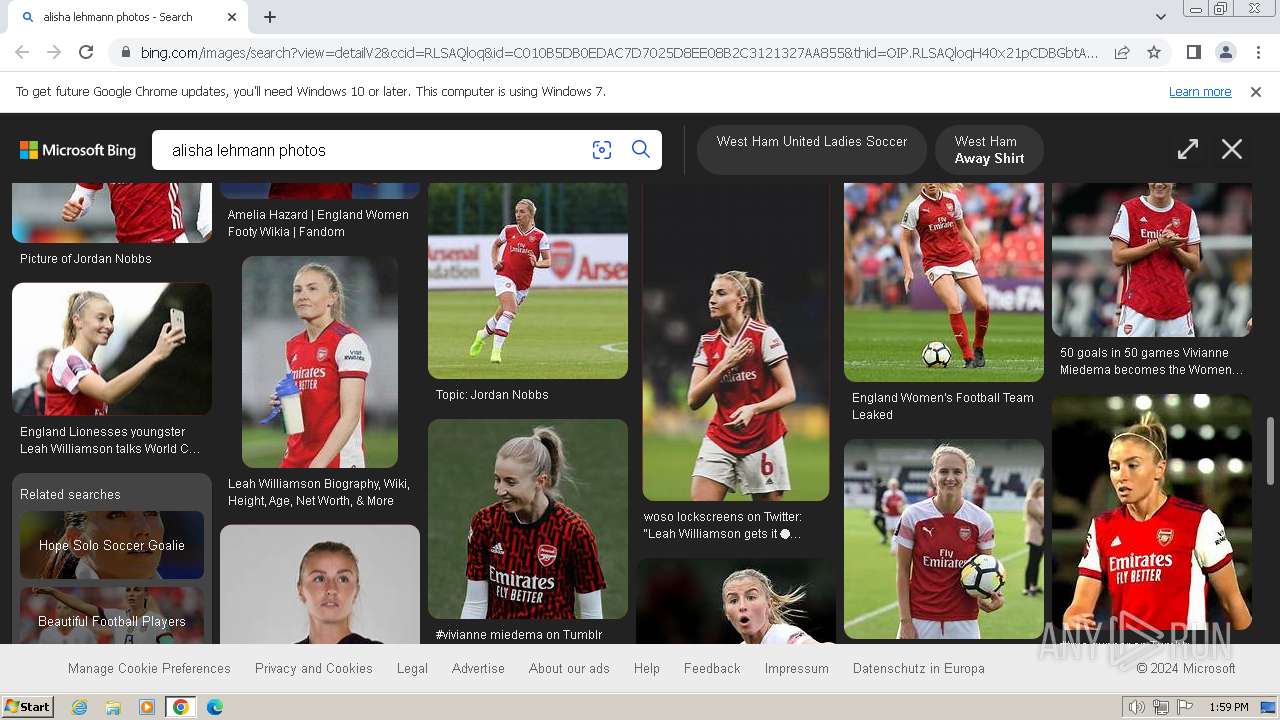Open Amelia Hazard England Women Footy Wikia link
Viewport: 1280px width, 720px height.
tap(318, 223)
